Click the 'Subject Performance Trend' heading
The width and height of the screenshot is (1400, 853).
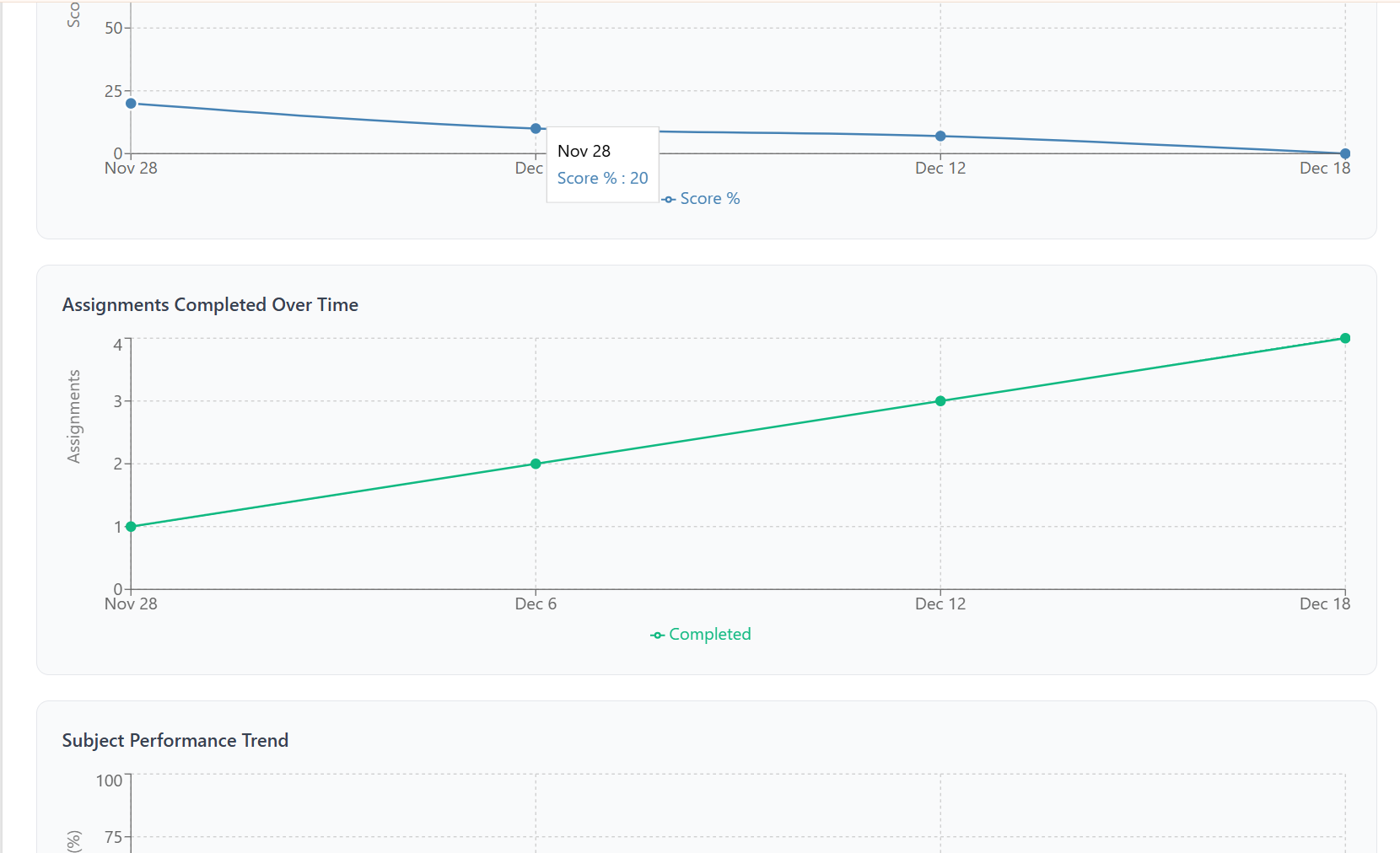175,741
